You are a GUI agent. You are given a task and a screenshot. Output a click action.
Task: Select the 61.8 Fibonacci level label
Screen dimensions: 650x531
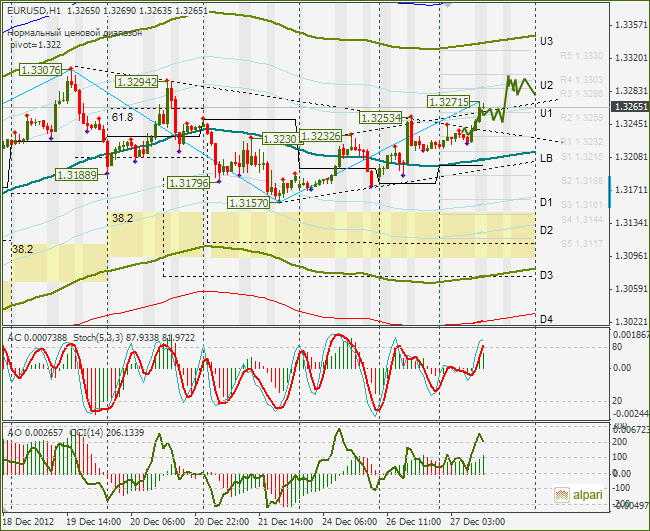pyautogui.click(x=122, y=118)
